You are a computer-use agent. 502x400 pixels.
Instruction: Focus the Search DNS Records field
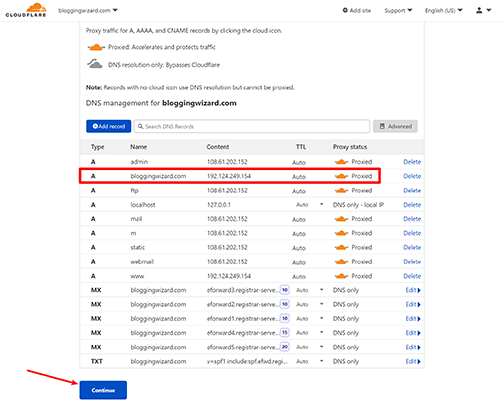click(252, 126)
